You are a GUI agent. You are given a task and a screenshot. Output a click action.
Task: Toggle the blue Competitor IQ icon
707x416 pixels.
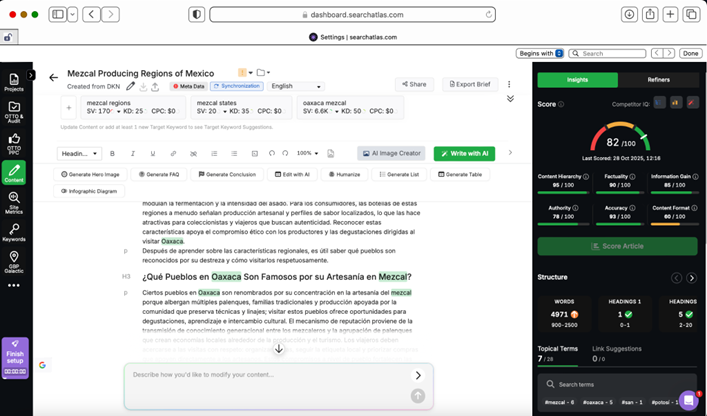pyautogui.click(x=660, y=103)
